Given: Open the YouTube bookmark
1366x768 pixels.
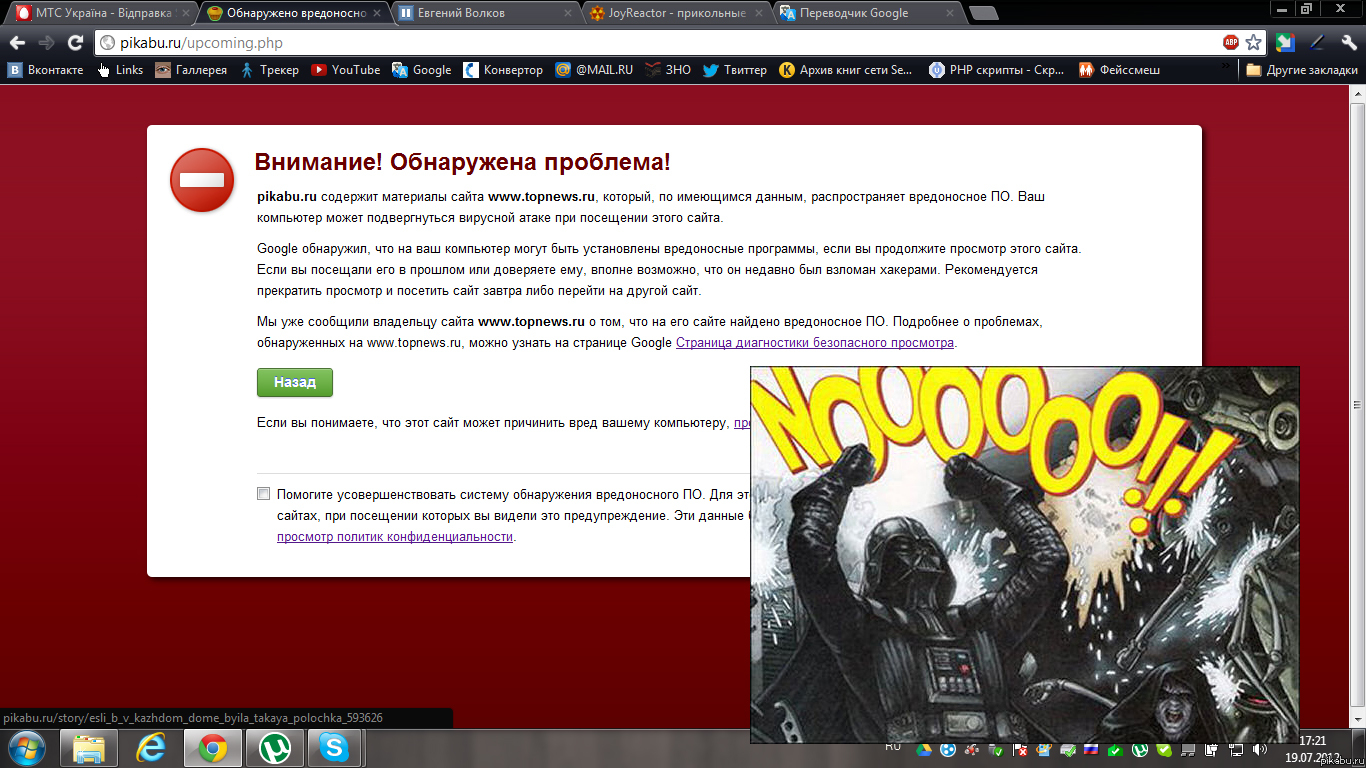Looking at the screenshot, I should click(x=346, y=70).
